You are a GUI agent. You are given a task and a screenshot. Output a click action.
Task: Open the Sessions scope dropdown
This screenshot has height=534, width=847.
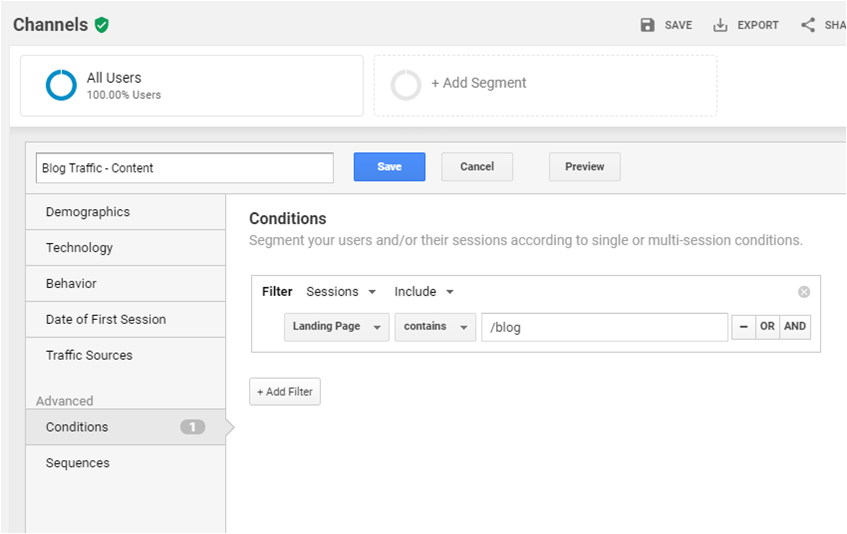point(341,292)
